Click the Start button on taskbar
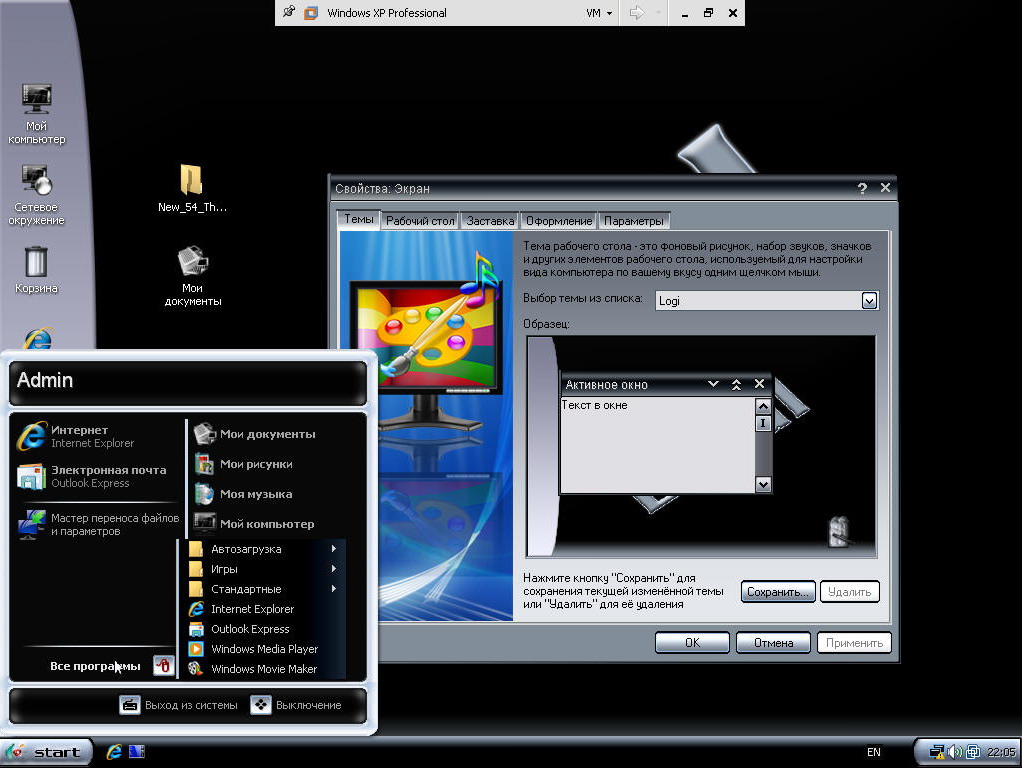The height and width of the screenshot is (768, 1022). click(x=46, y=752)
